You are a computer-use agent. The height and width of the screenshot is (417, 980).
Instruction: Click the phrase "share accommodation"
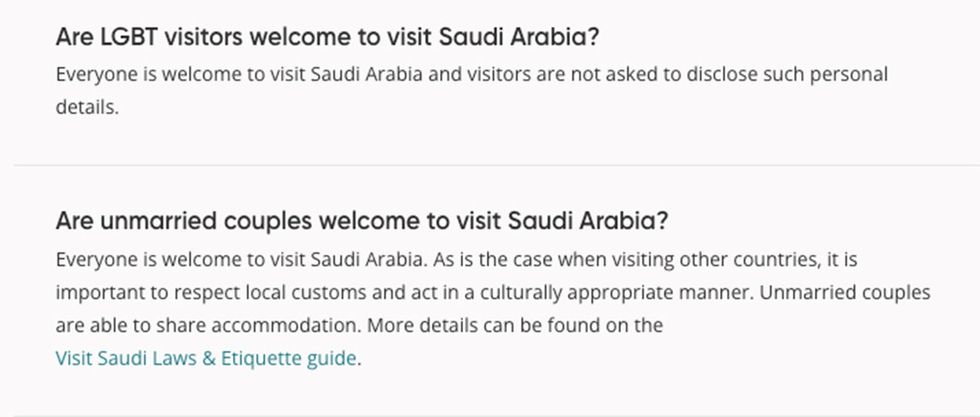[236, 325]
